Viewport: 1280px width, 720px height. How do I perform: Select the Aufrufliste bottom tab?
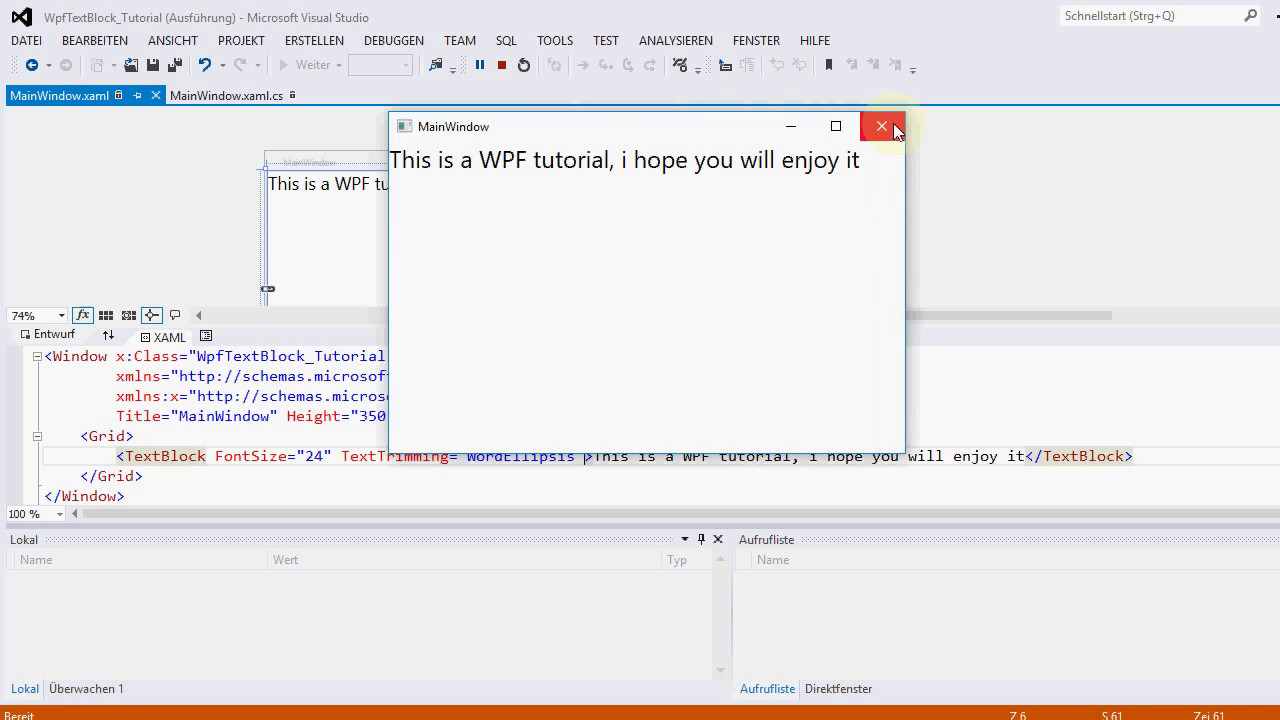click(x=767, y=689)
